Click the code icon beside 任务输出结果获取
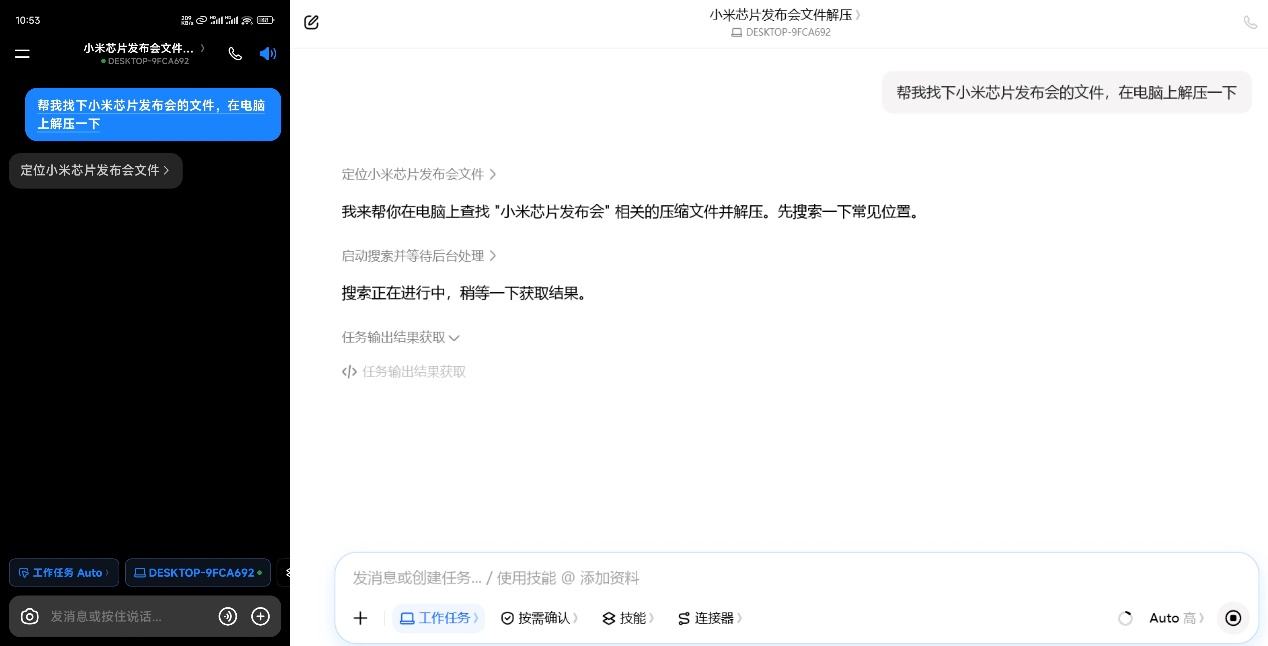Viewport: 1268px width, 646px height. (349, 372)
